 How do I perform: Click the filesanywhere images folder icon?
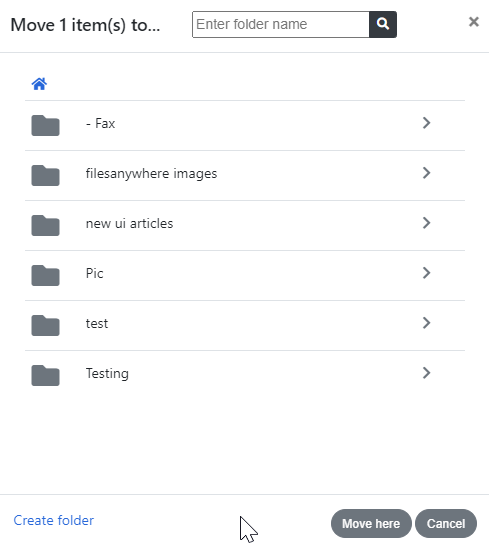[x=45, y=175]
